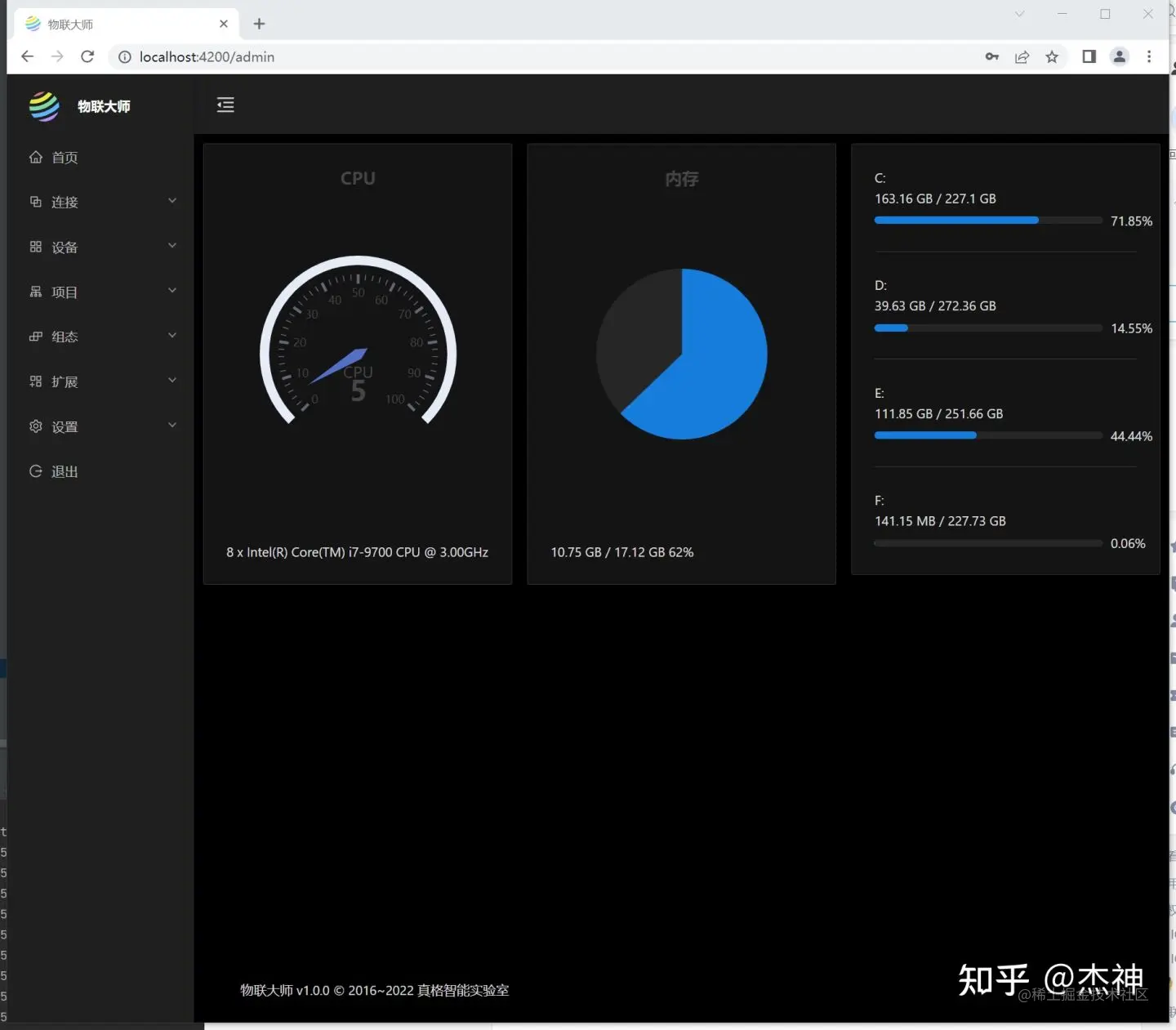
Task: Expand the 连接 submenu chevron
Action: click(x=172, y=201)
